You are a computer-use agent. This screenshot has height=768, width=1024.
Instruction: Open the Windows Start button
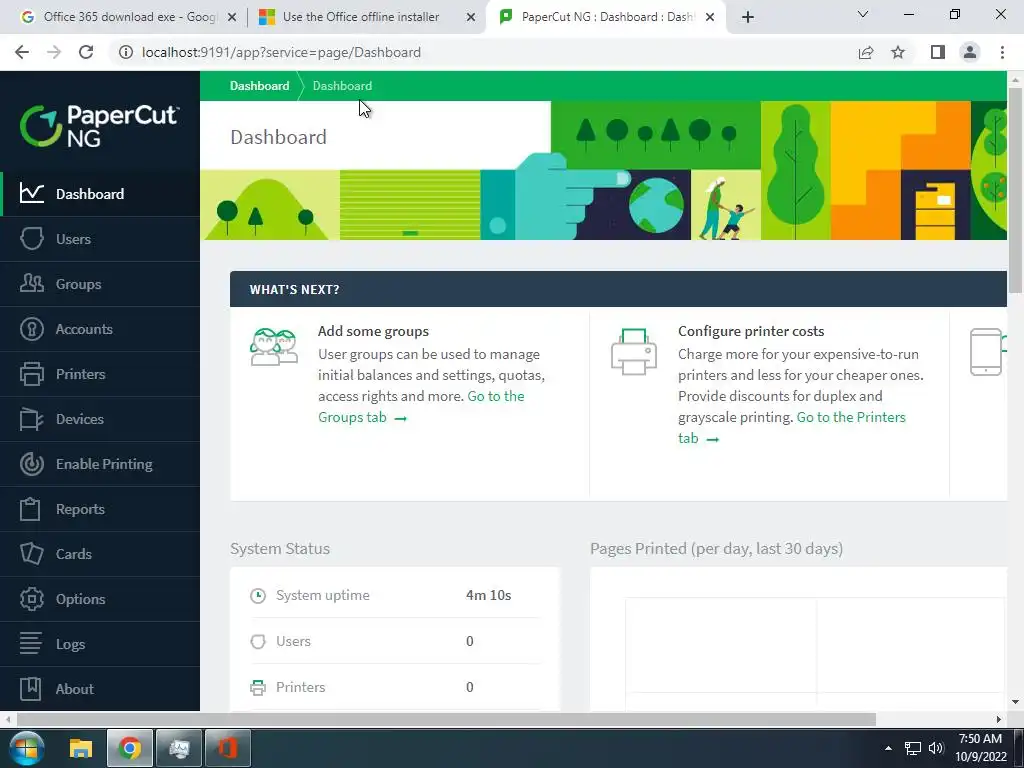point(27,748)
